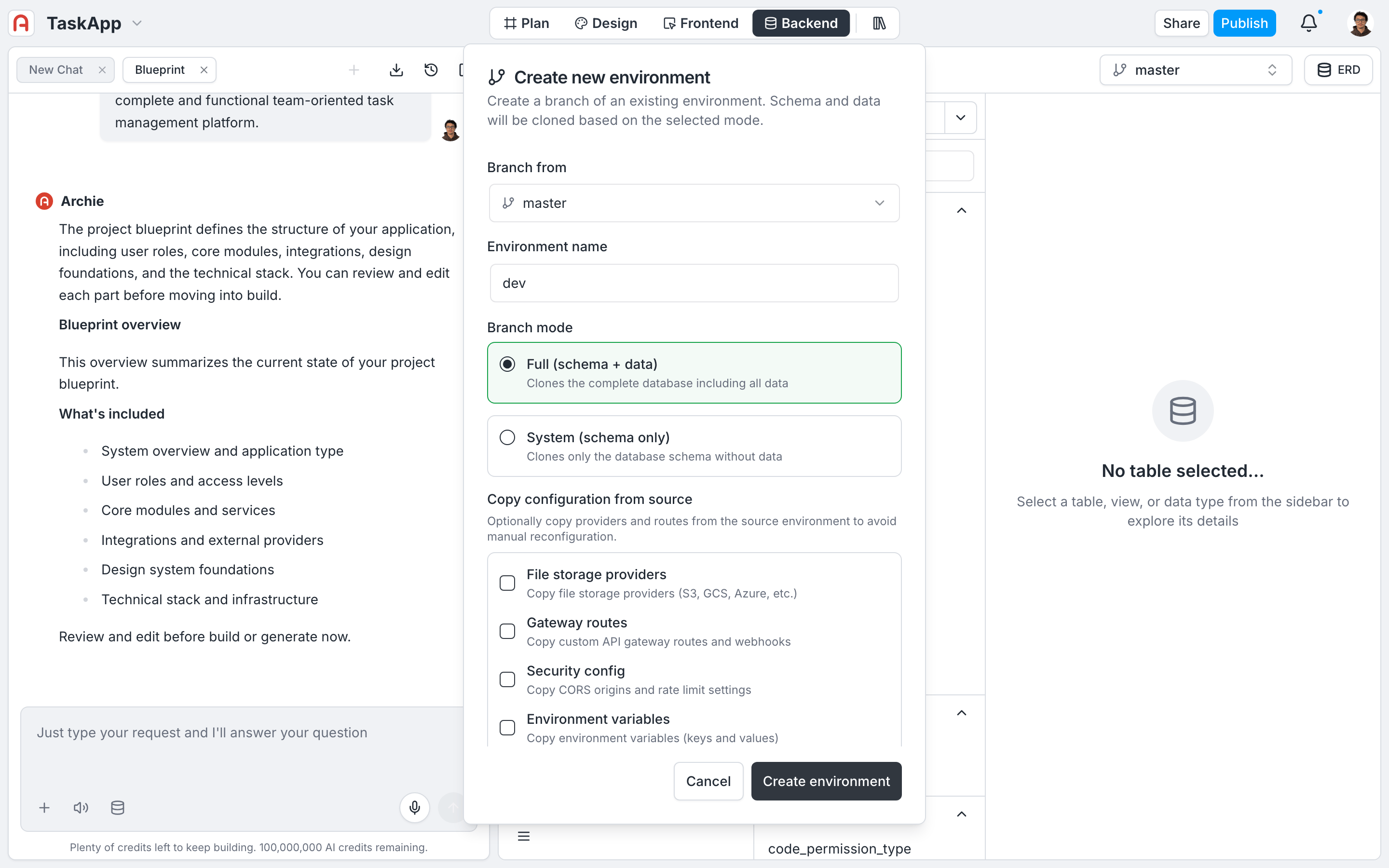Viewport: 1389px width, 868px height.
Task: Click the send arrow button in chat input
Action: [452, 808]
